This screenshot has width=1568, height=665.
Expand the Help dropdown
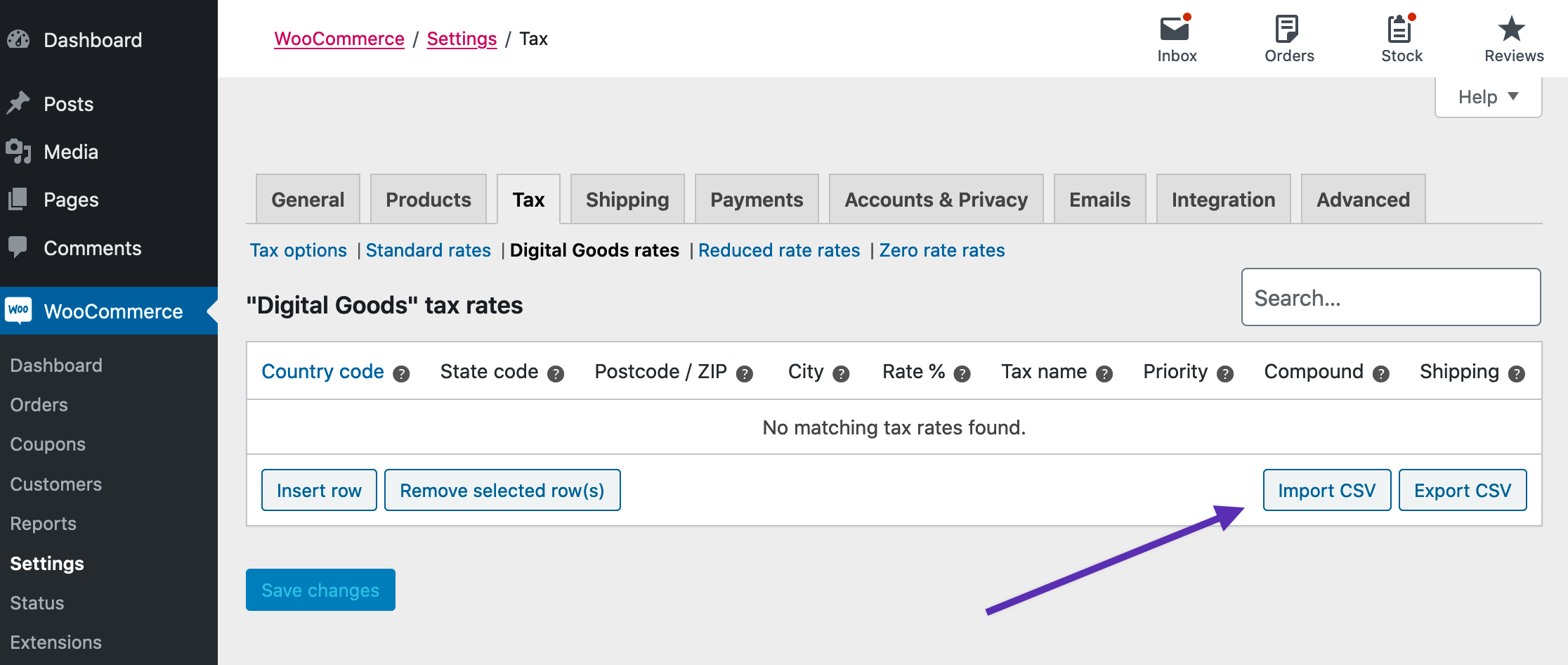[x=1488, y=97]
